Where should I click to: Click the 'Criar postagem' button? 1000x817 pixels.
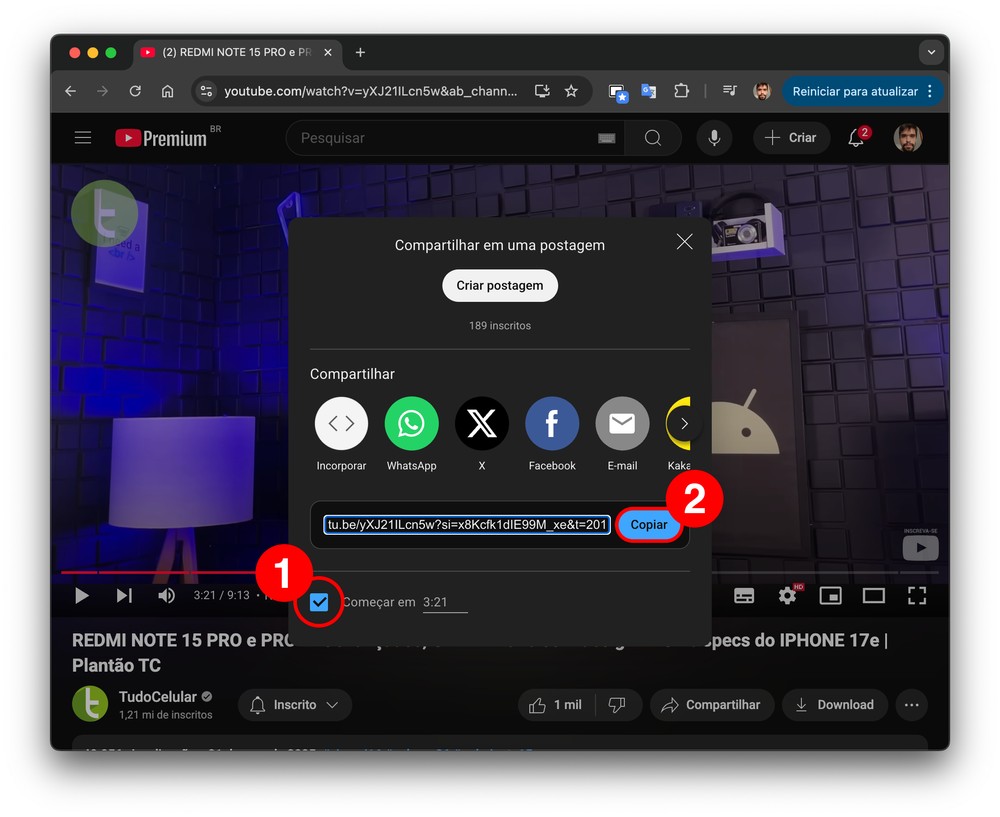tap(500, 285)
